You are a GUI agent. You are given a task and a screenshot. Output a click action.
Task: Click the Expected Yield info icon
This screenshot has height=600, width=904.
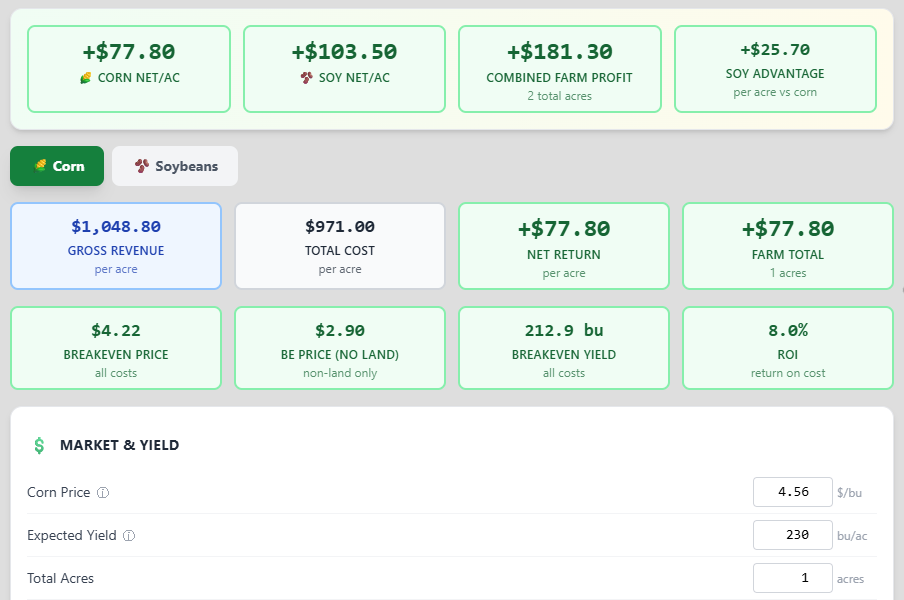(129, 536)
